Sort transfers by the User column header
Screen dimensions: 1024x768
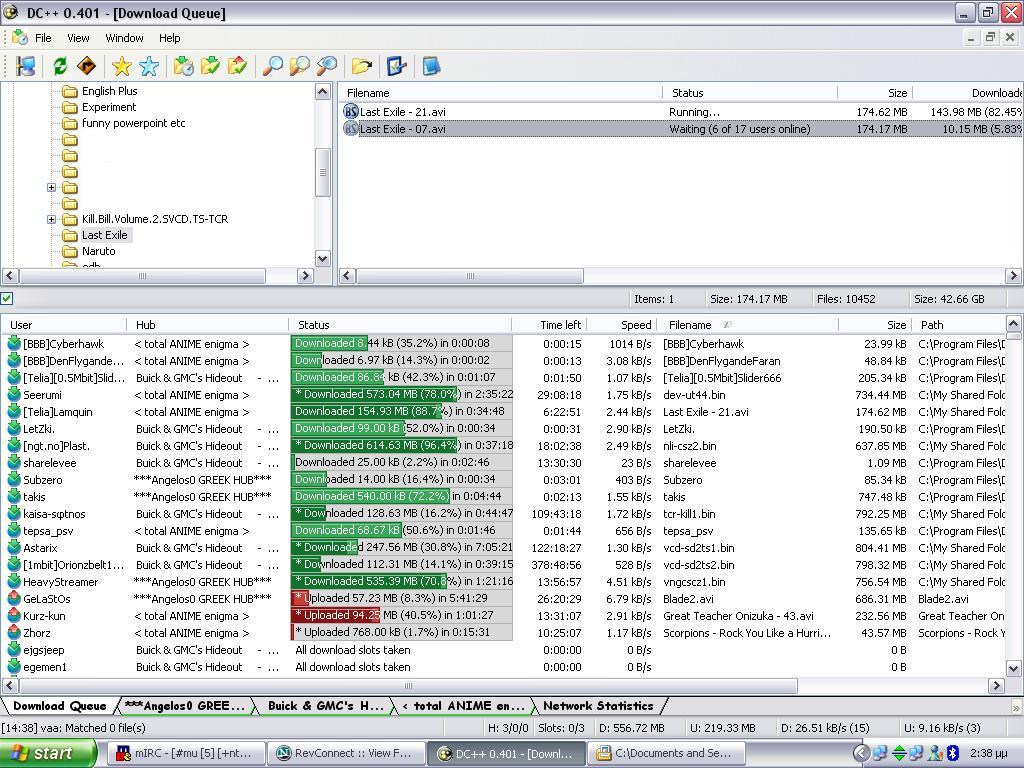64,325
